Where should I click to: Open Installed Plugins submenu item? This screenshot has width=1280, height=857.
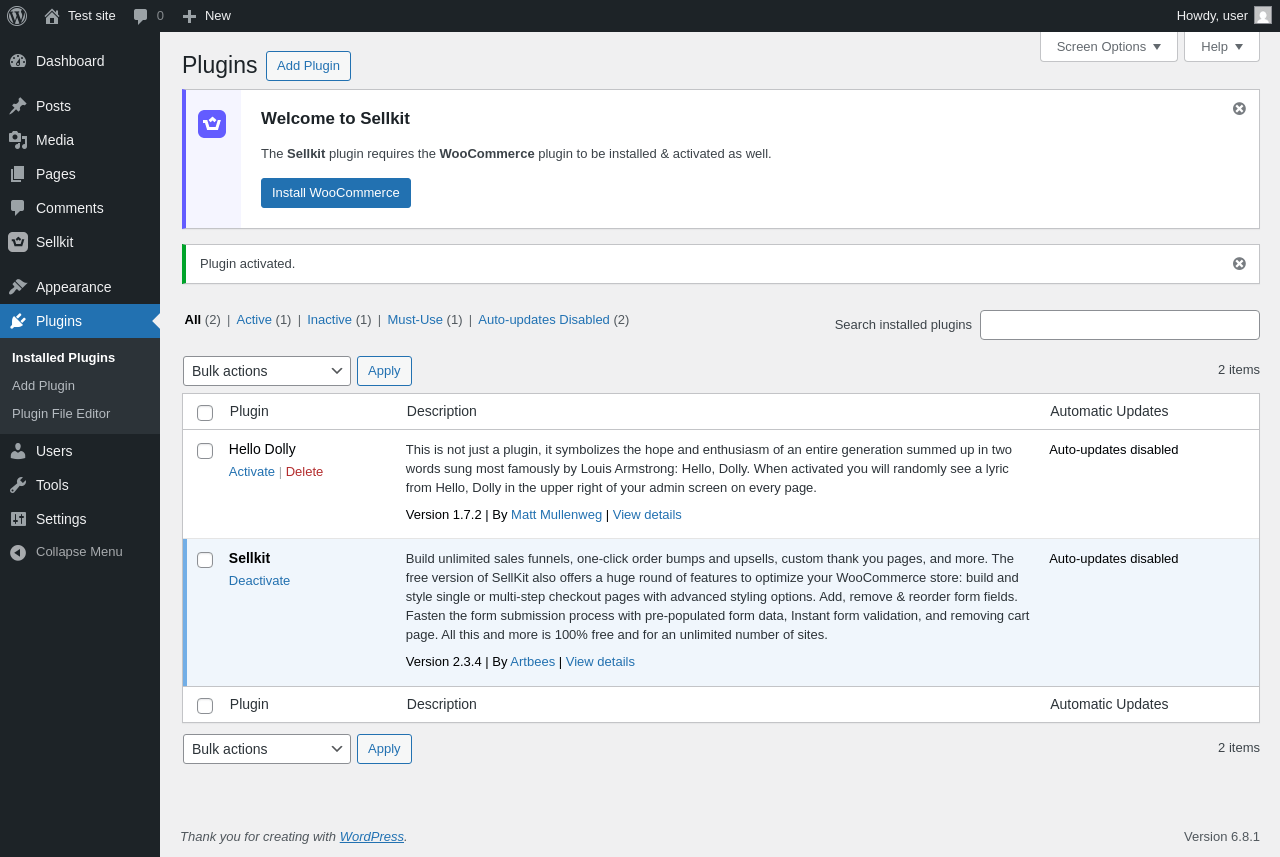(63, 358)
